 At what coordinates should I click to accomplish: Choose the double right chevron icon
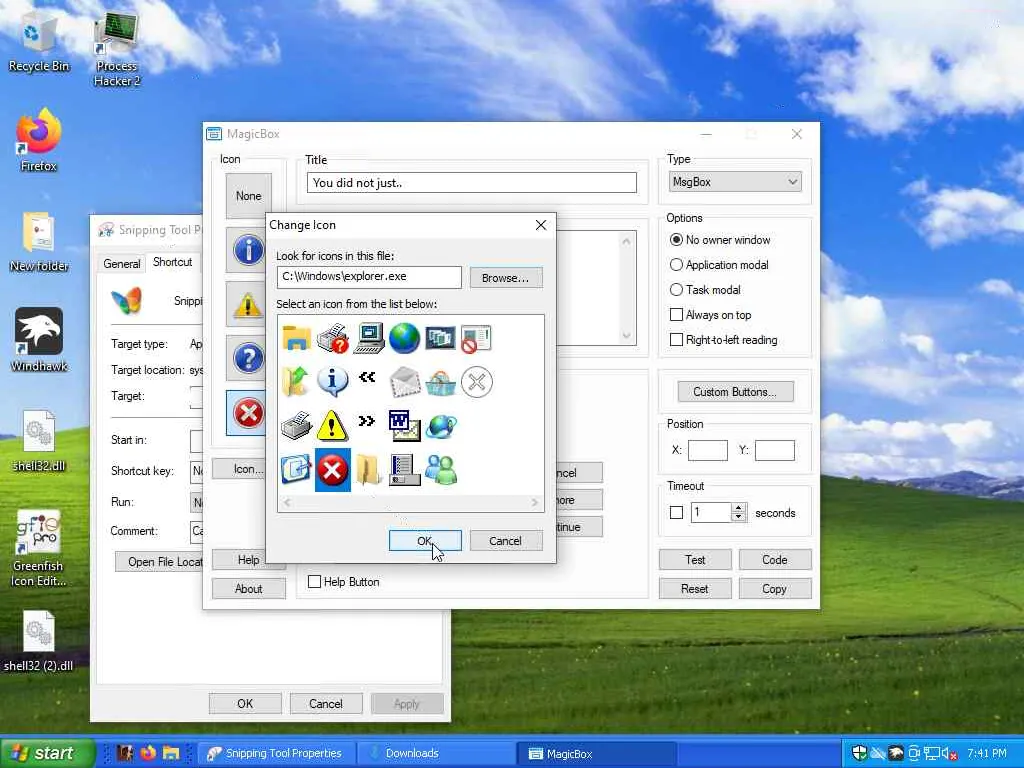(367, 421)
